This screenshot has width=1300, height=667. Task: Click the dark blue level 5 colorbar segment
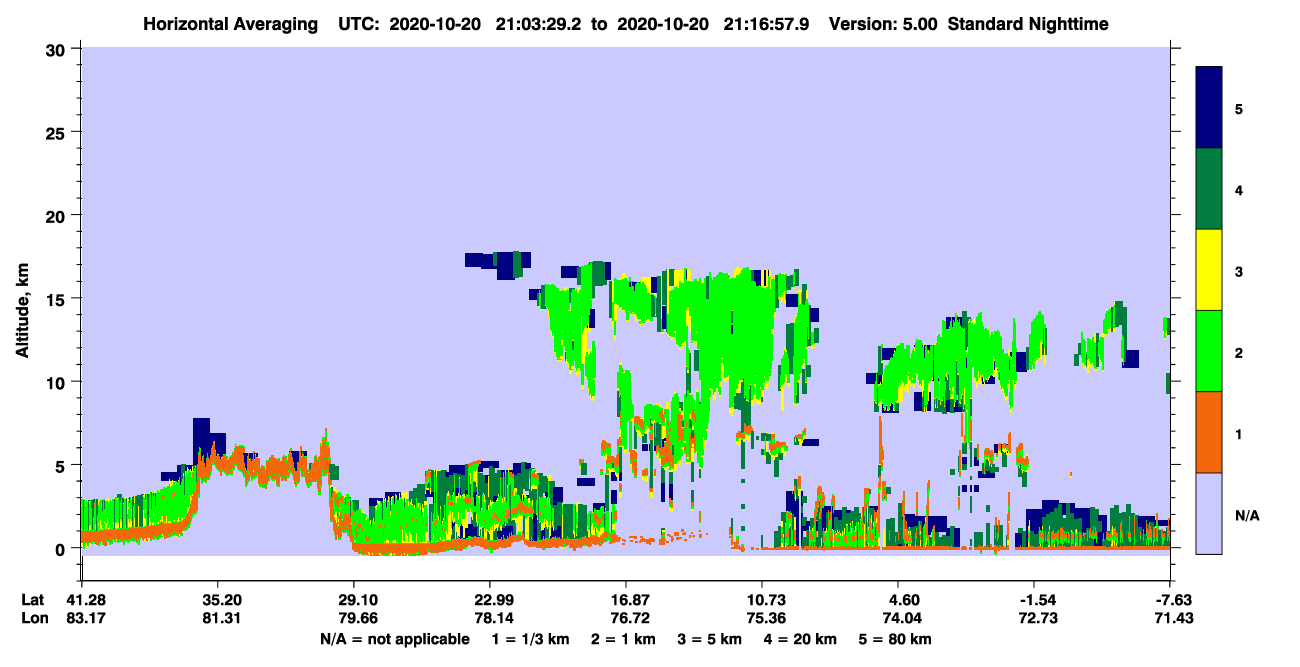(x=1209, y=107)
